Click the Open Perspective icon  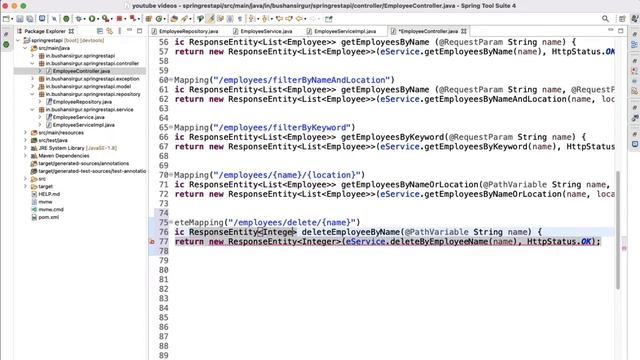[x=622, y=19]
